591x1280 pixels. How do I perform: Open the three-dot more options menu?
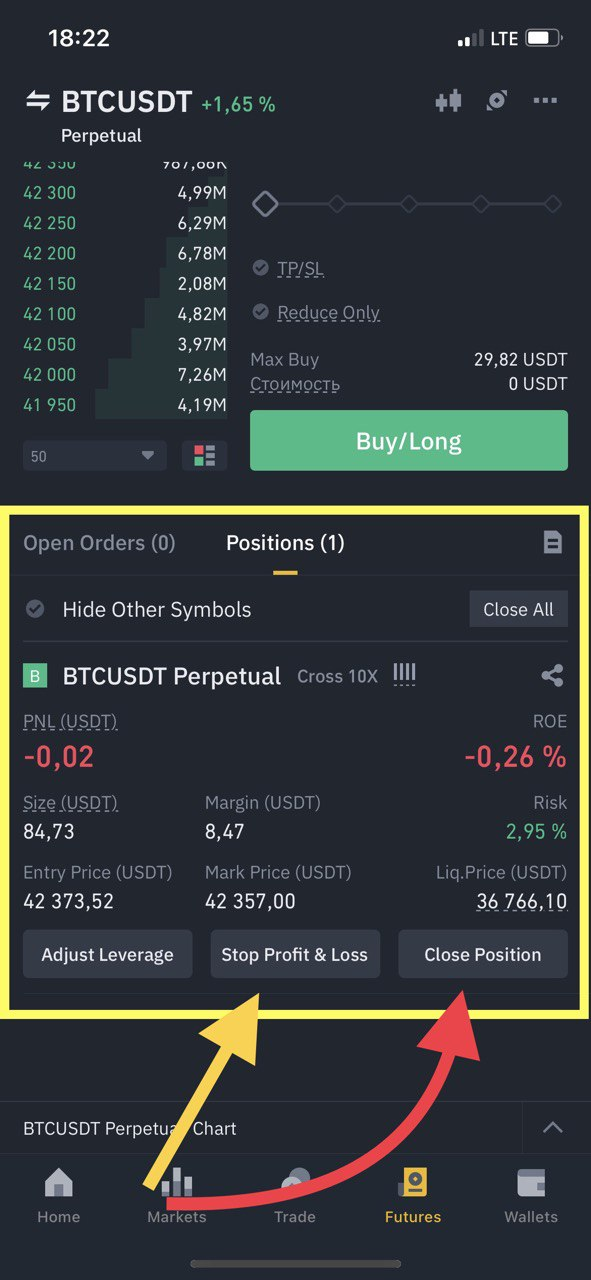545,100
